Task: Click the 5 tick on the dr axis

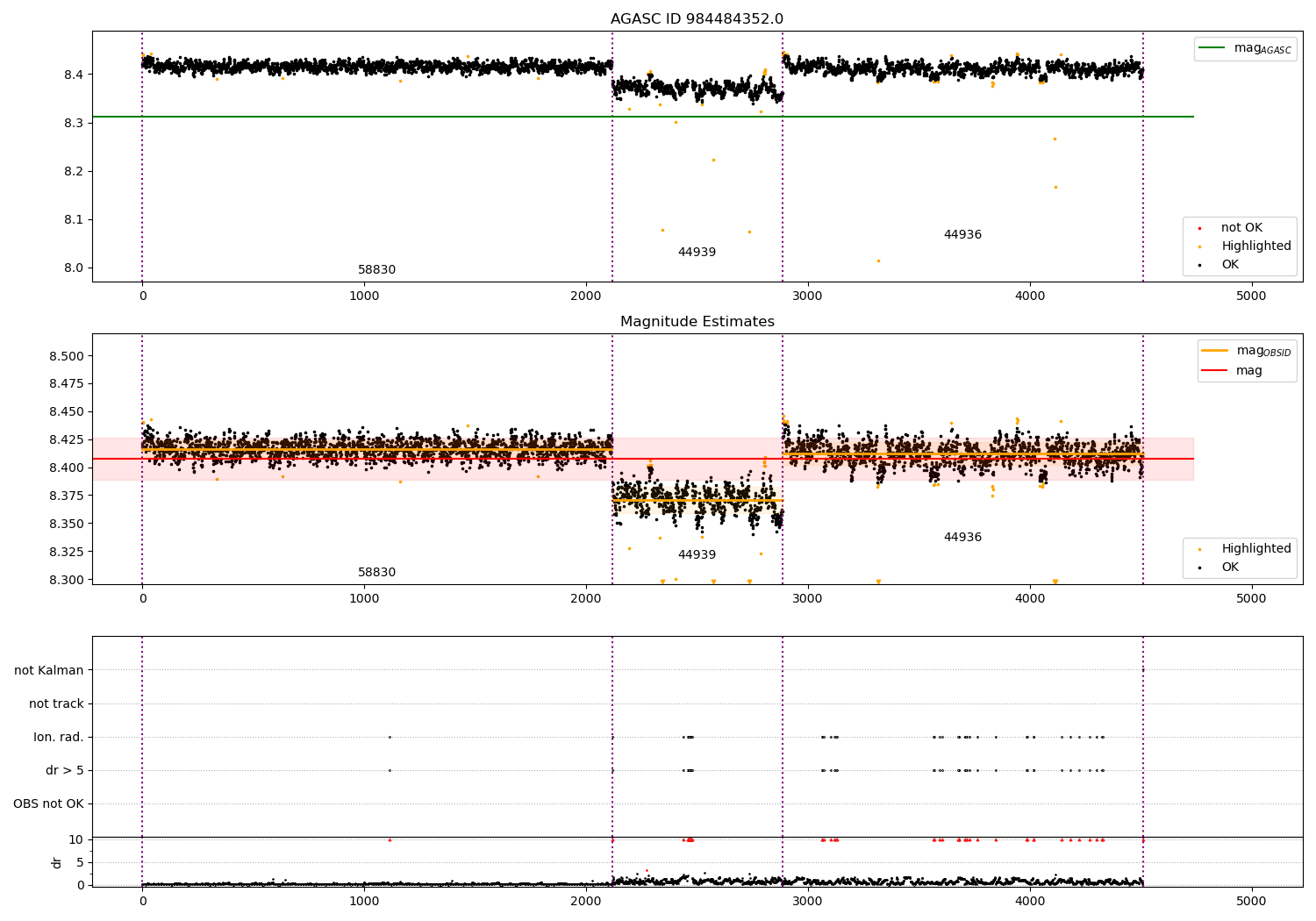Action: (81, 863)
